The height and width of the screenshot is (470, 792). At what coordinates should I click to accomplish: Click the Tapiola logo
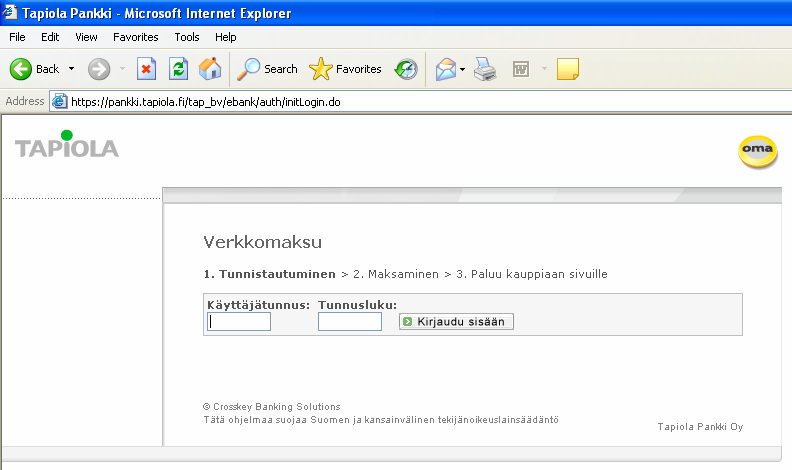click(x=67, y=144)
